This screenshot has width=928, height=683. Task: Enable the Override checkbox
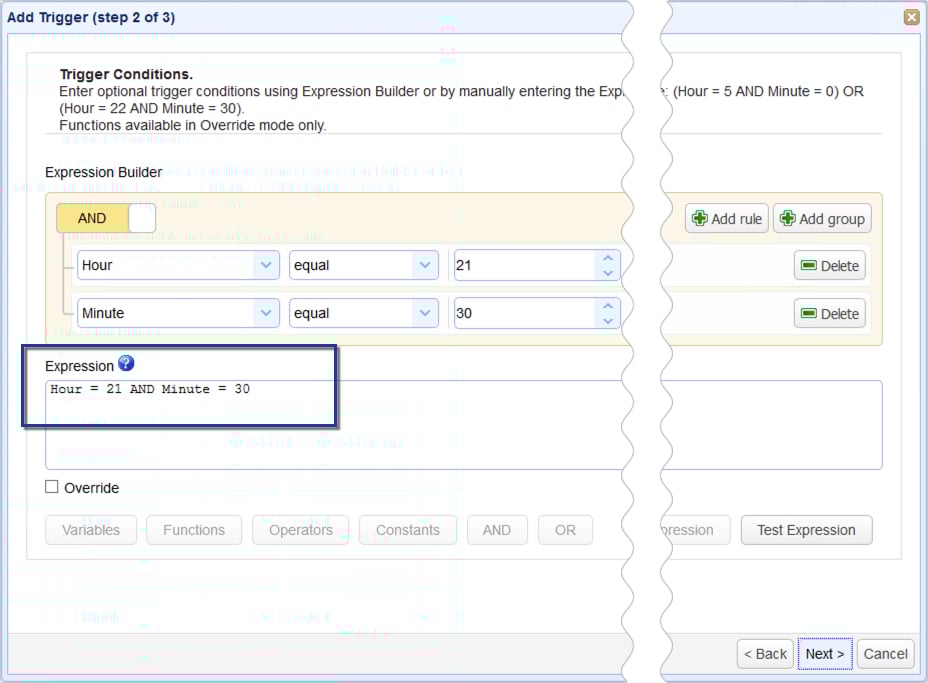tap(51, 487)
